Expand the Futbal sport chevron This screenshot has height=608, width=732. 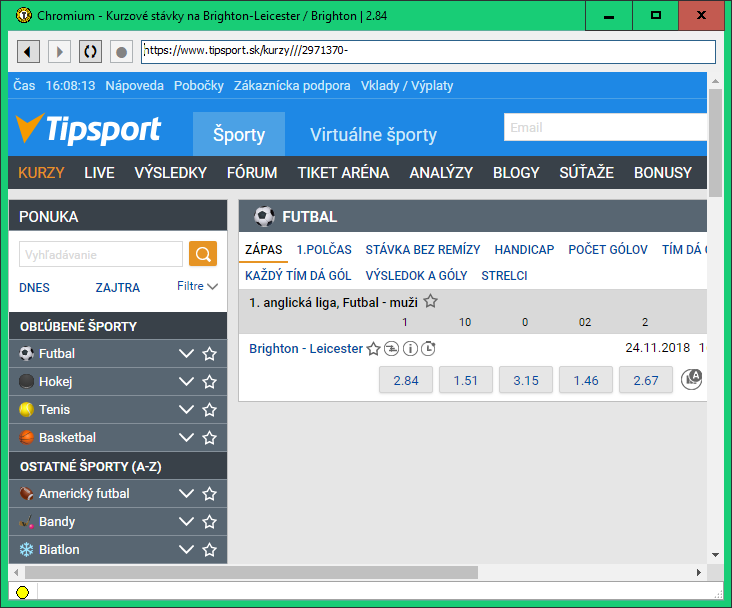[x=186, y=354]
